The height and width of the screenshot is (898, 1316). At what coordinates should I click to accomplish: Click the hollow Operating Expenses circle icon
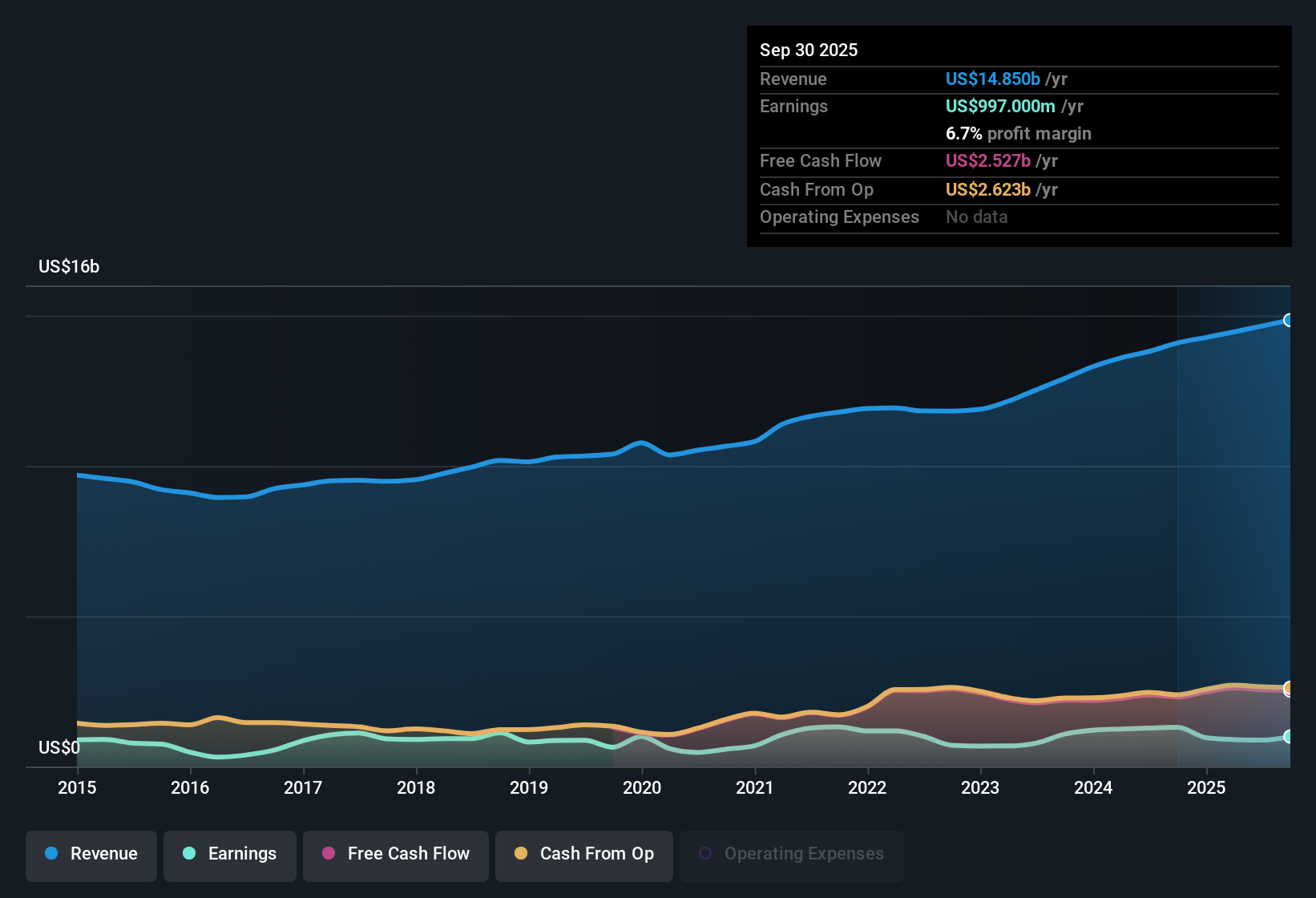705,851
